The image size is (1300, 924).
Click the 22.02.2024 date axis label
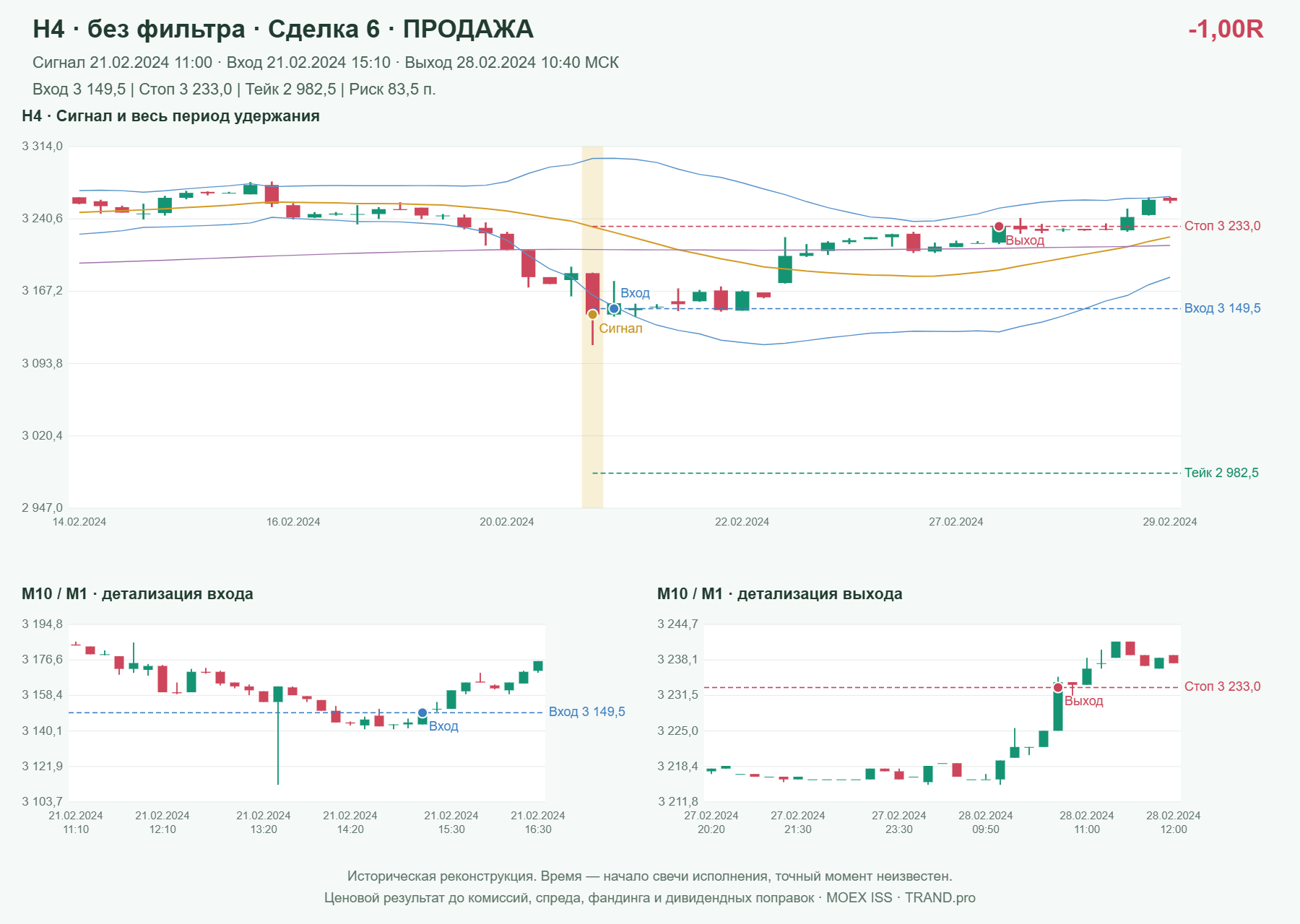click(742, 522)
